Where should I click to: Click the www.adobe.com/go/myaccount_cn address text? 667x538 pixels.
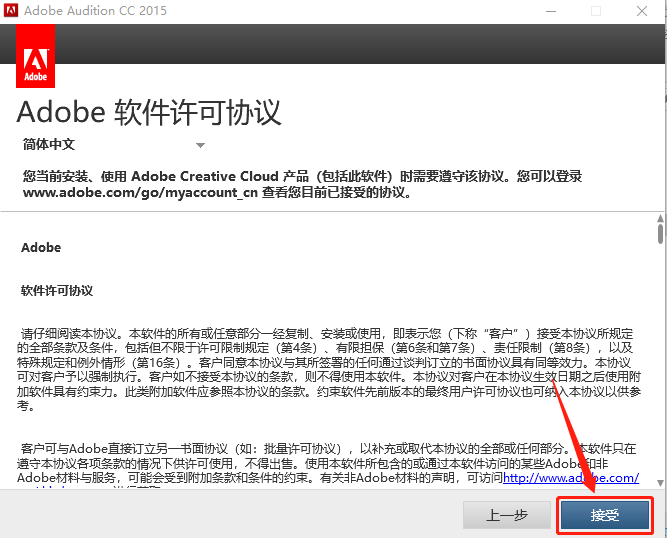[x=140, y=193]
